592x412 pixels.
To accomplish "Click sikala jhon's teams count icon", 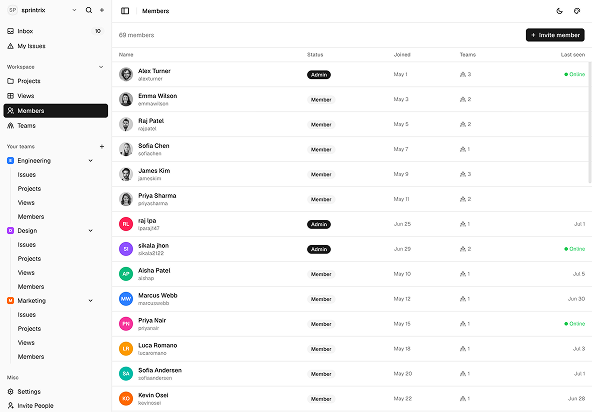I will [462, 249].
